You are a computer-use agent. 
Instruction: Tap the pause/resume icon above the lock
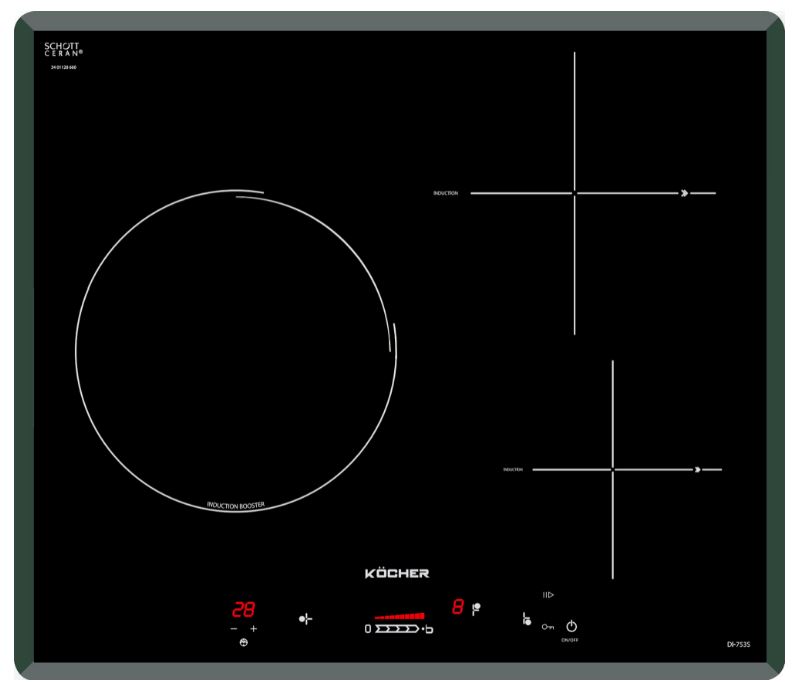[548, 595]
